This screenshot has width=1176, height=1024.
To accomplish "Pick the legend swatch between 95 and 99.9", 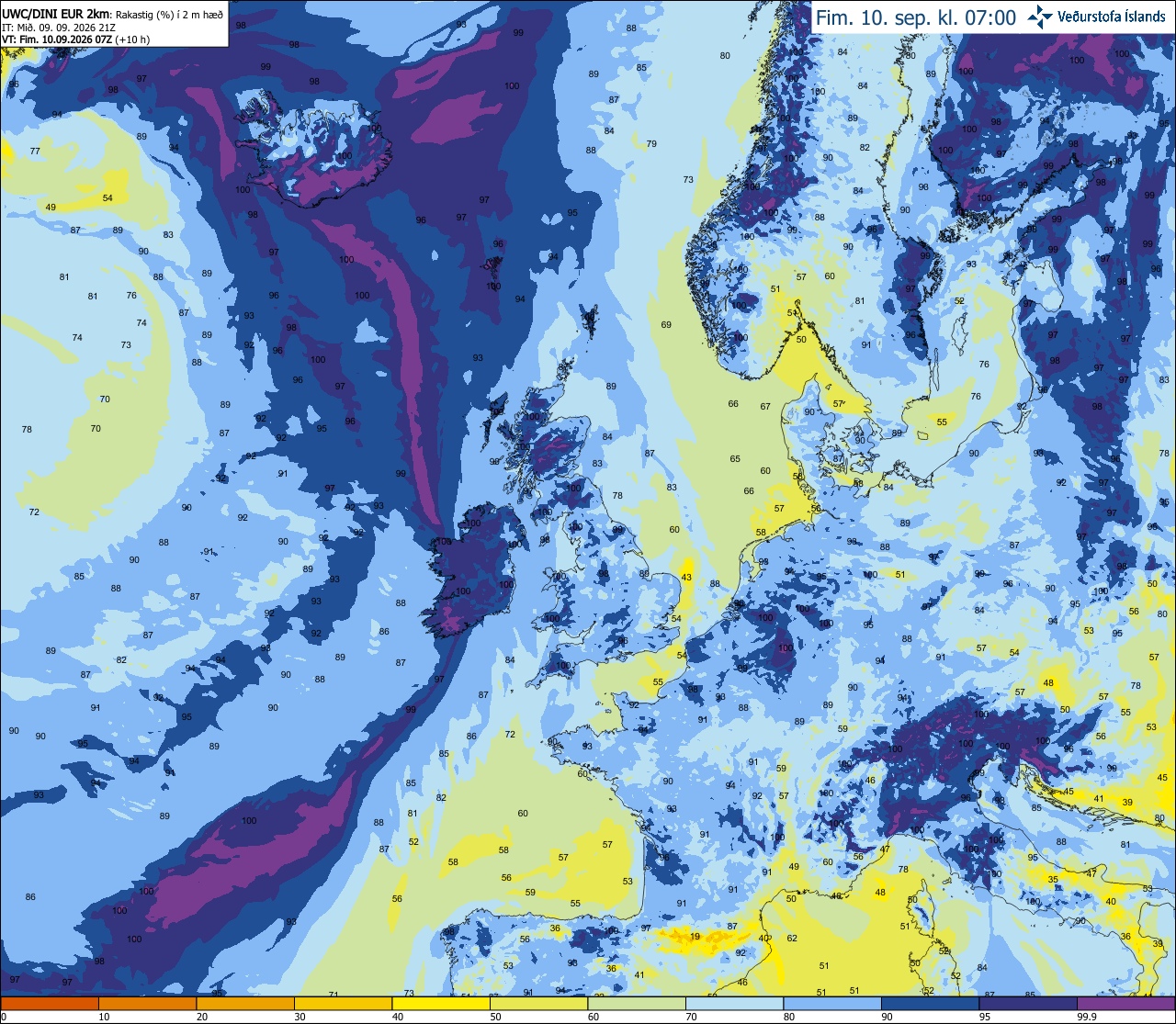I will coord(1028,1003).
